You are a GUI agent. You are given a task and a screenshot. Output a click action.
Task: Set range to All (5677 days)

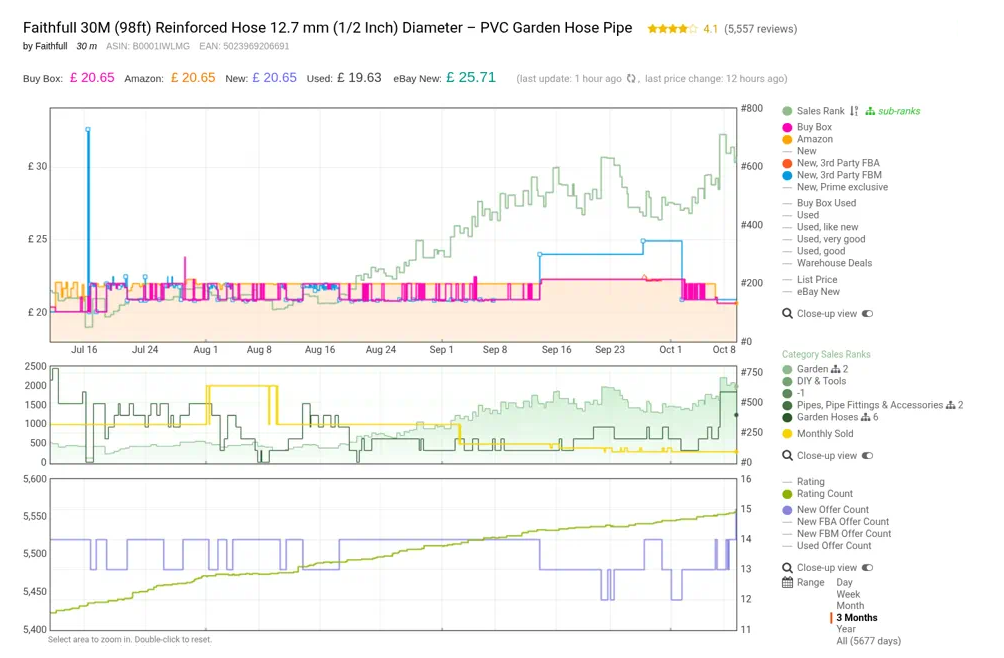point(868,641)
